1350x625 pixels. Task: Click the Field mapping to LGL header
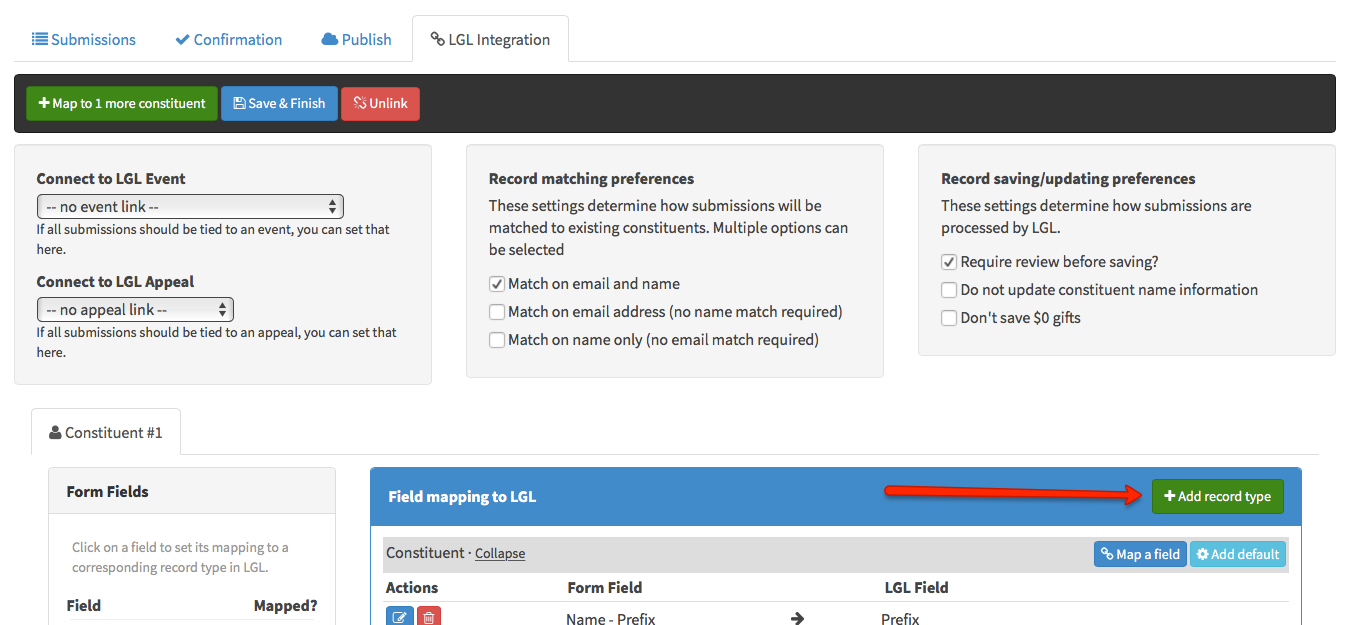click(462, 497)
